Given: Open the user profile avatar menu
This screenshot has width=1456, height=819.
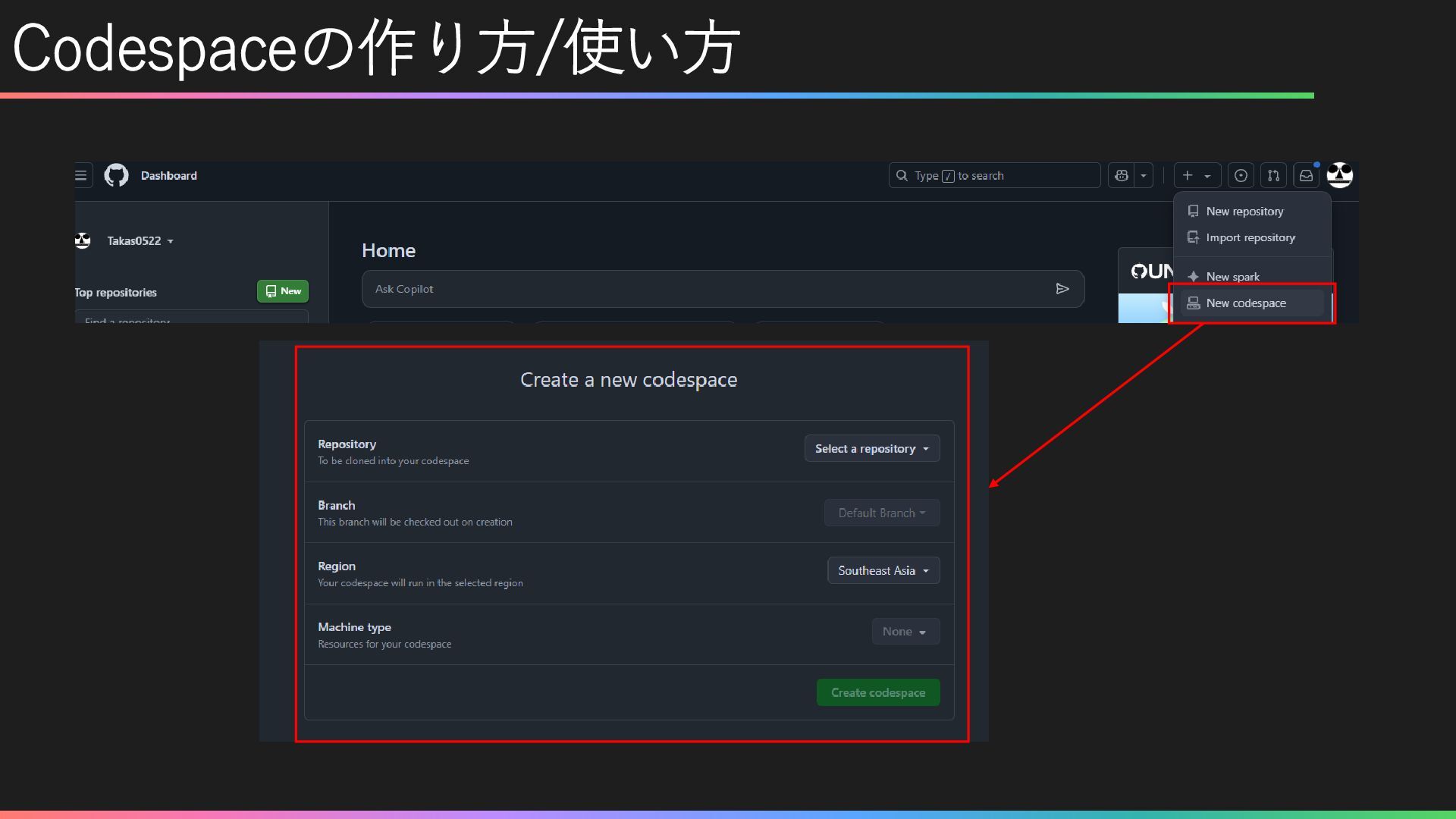Looking at the screenshot, I should pyautogui.click(x=1340, y=175).
